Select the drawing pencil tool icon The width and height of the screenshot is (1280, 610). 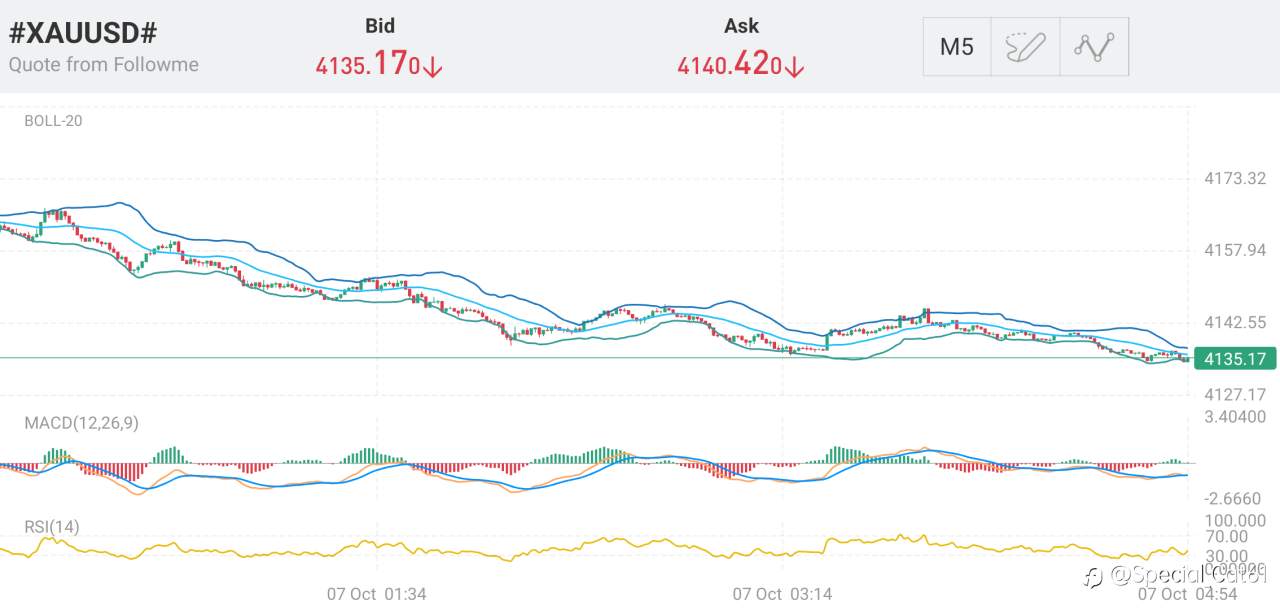[x=1025, y=46]
